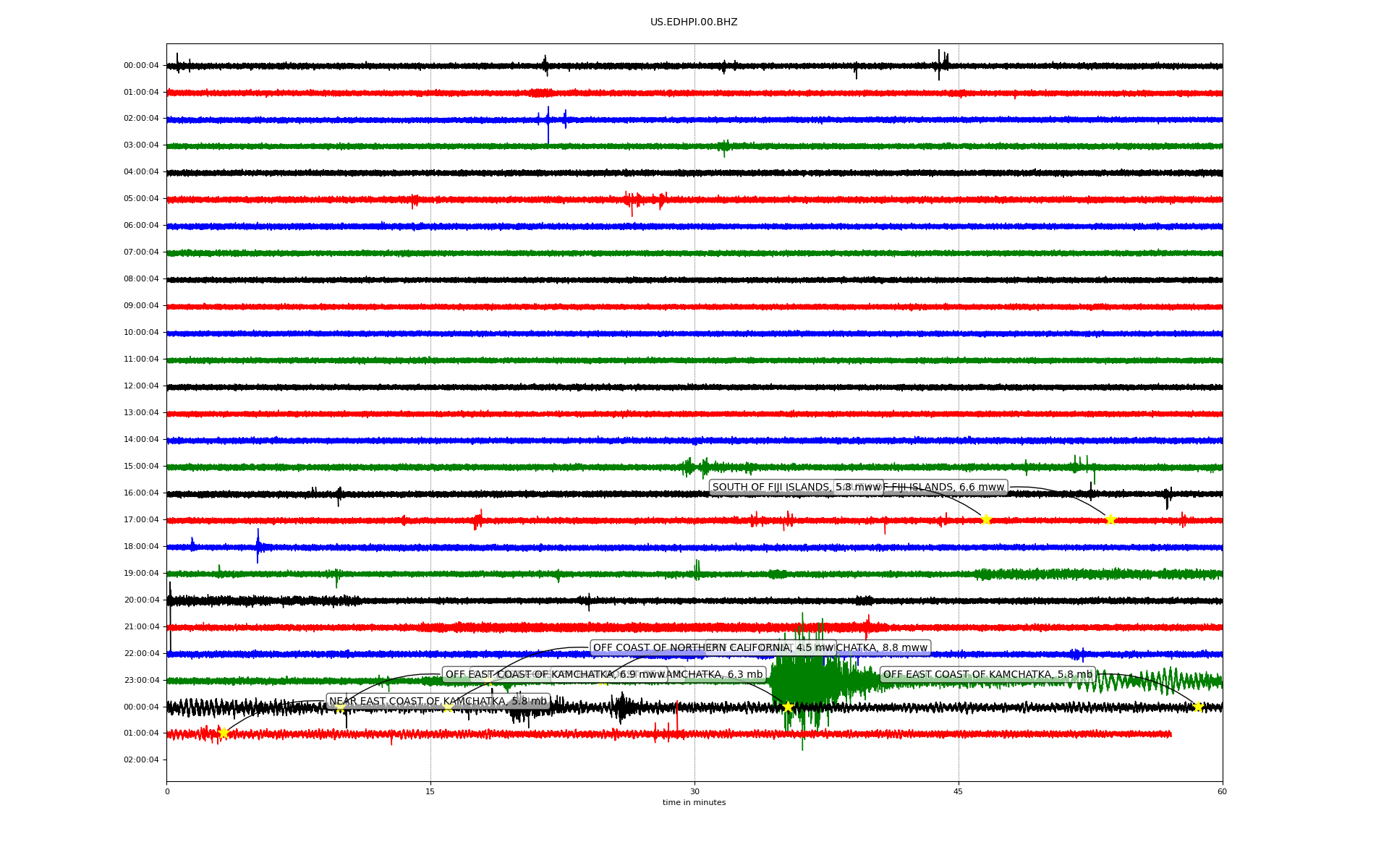Click the 12:00:04 row label
Viewport: 1389px width, 868px height.
coord(141,386)
